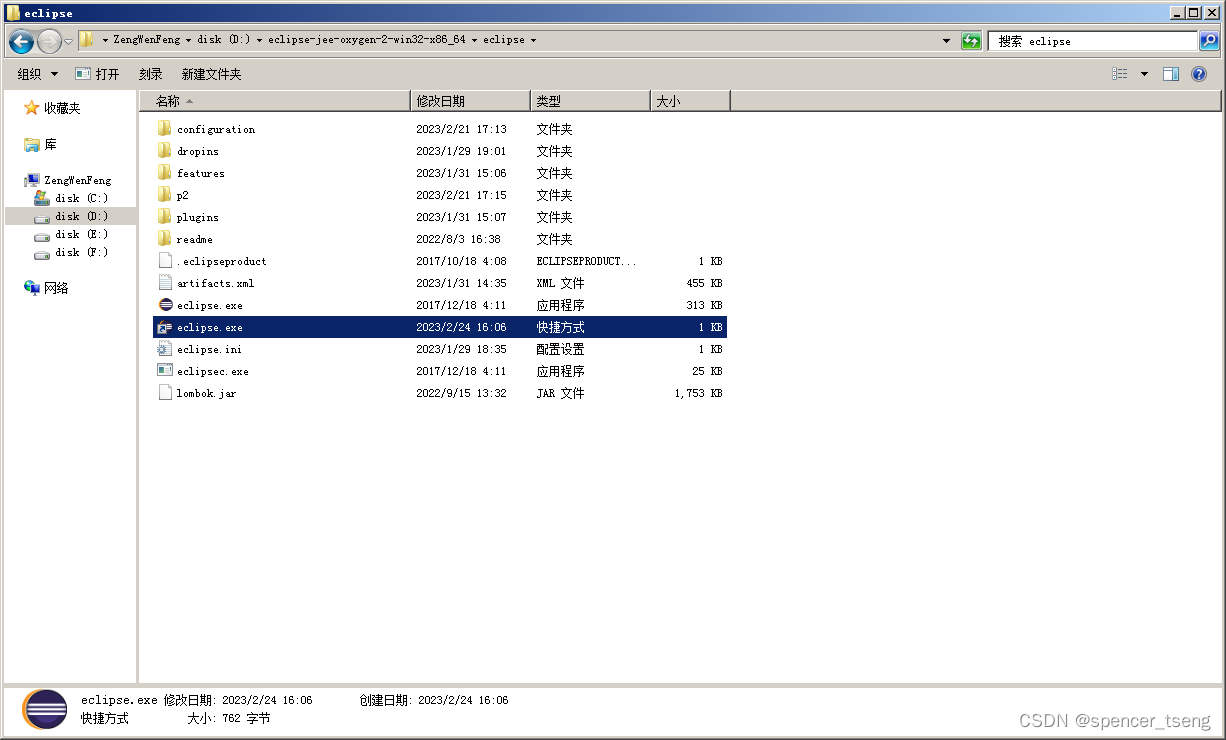Viewport: 1226px width, 740px height.
Task: Select the configuration folder icon
Action: point(165,128)
